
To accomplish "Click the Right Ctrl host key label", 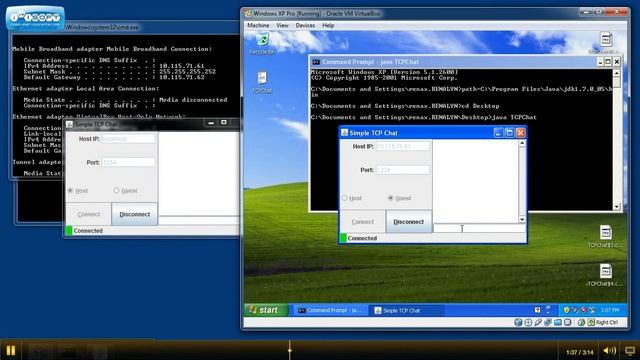I will [x=607, y=322].
